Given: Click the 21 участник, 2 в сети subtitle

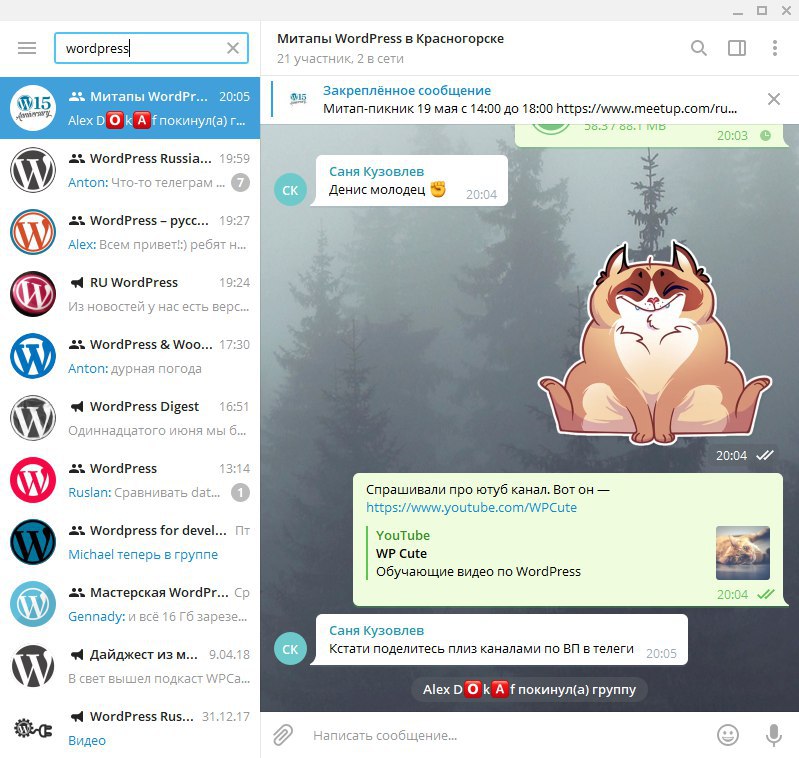Looking at the screenshot, I should [340, 59].
